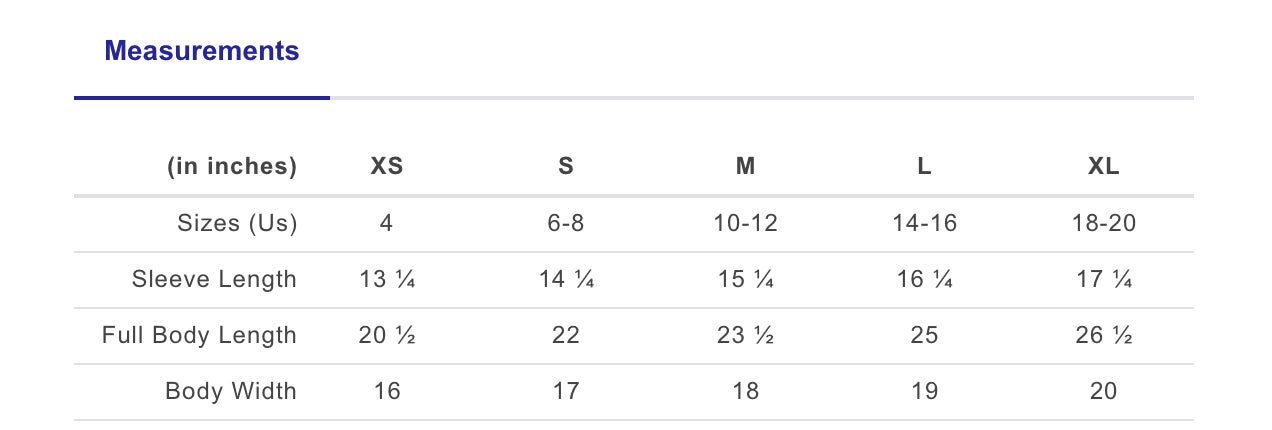Click the "Body Width" row label
Image resolution: width=1272 pixels, height=430 pixels.
click(x=231, y=391)
